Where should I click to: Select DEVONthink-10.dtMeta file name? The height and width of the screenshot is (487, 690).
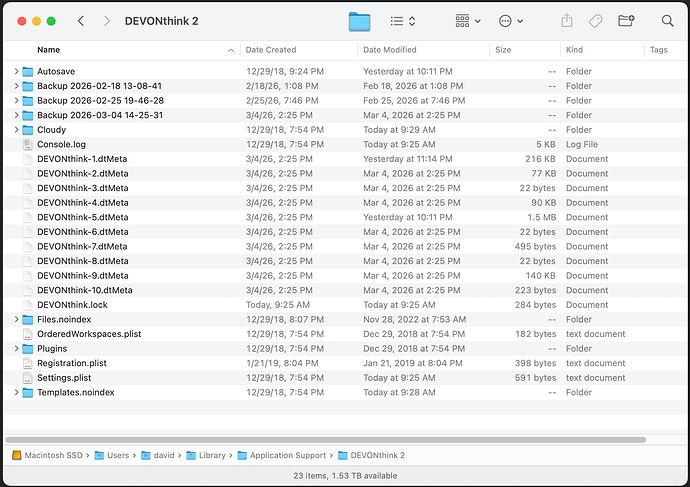(x=85, y=290)
